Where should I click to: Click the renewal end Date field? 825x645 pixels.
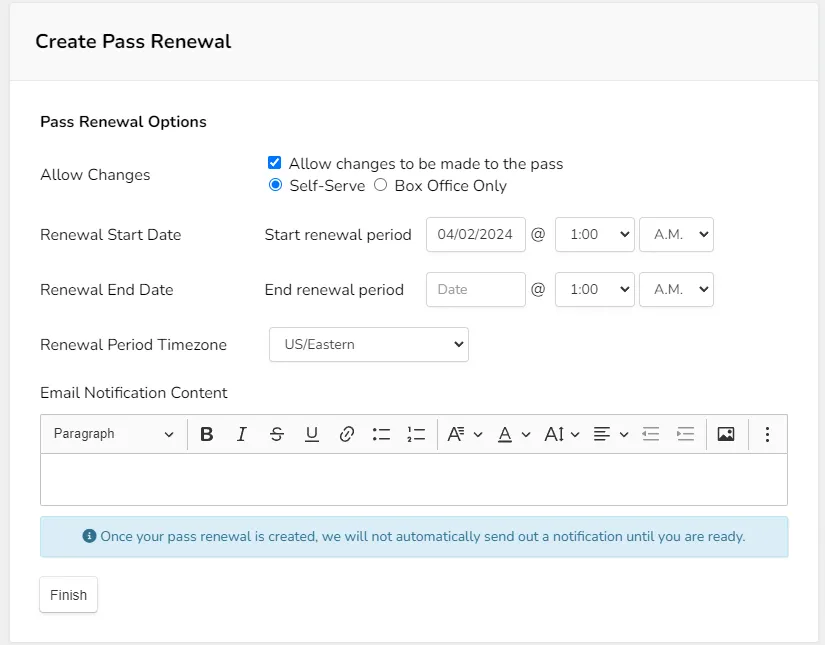point(476,289)
